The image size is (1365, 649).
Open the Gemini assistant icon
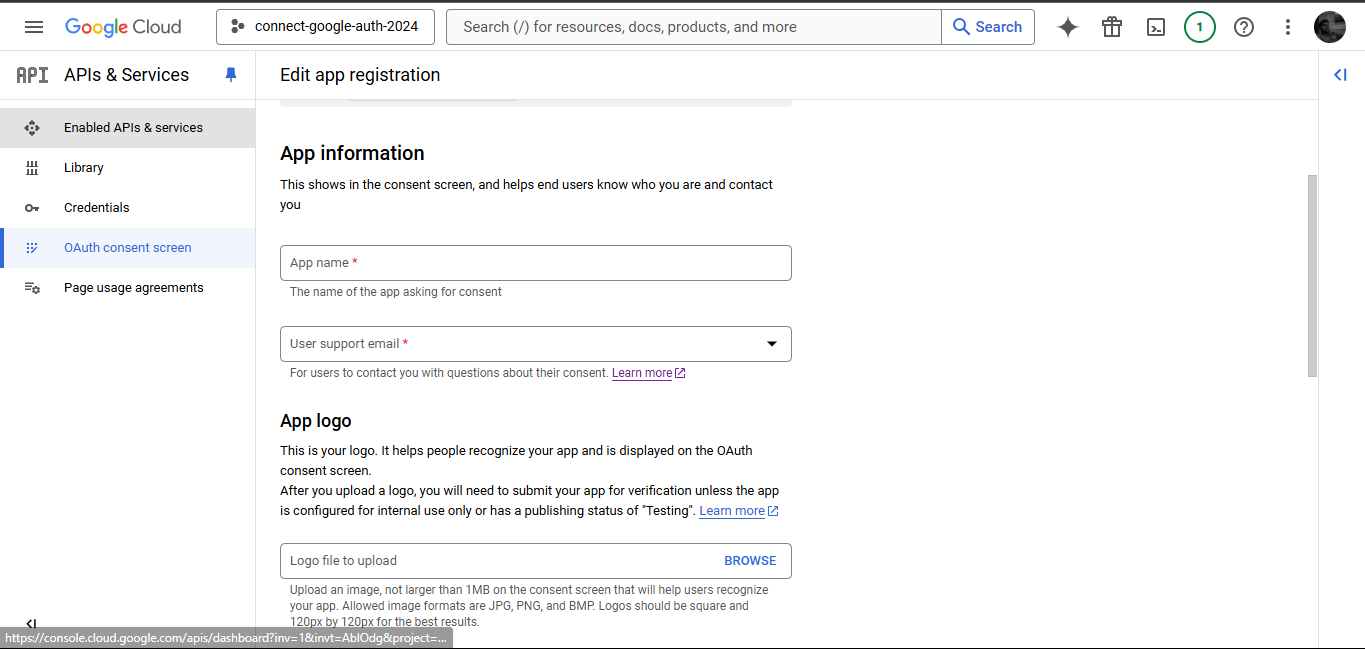pos(1067,27)
